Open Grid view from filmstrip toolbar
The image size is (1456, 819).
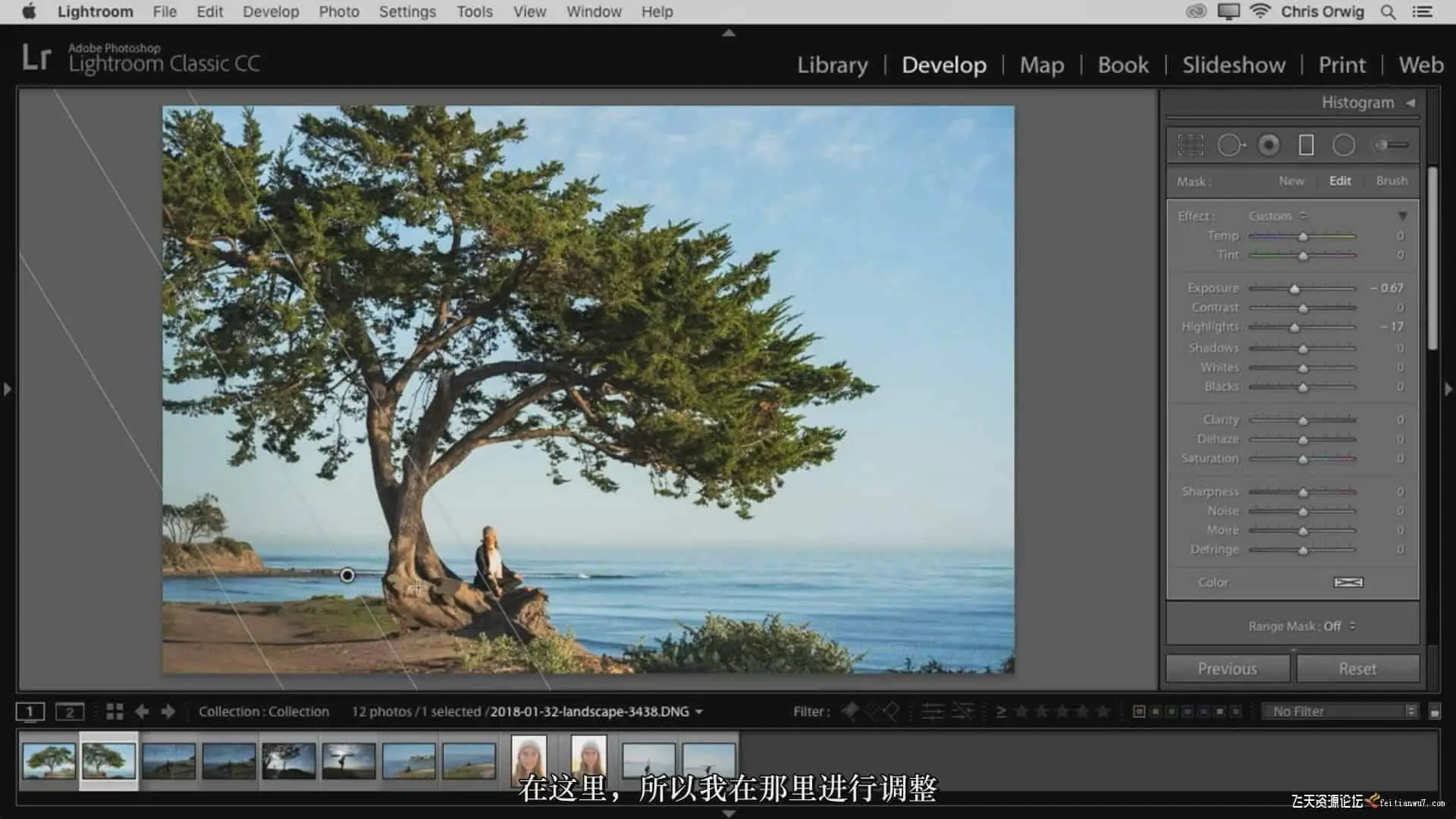click(115, 711)
